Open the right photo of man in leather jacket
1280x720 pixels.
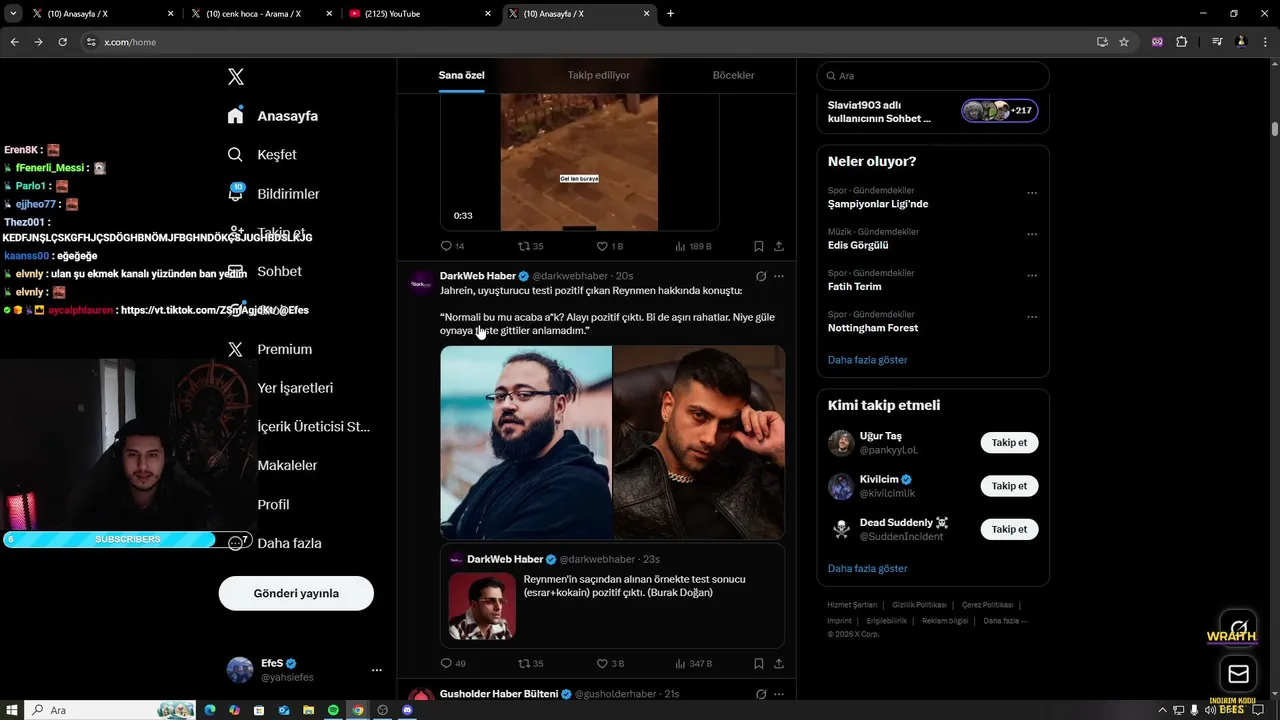tap(699, 442)
